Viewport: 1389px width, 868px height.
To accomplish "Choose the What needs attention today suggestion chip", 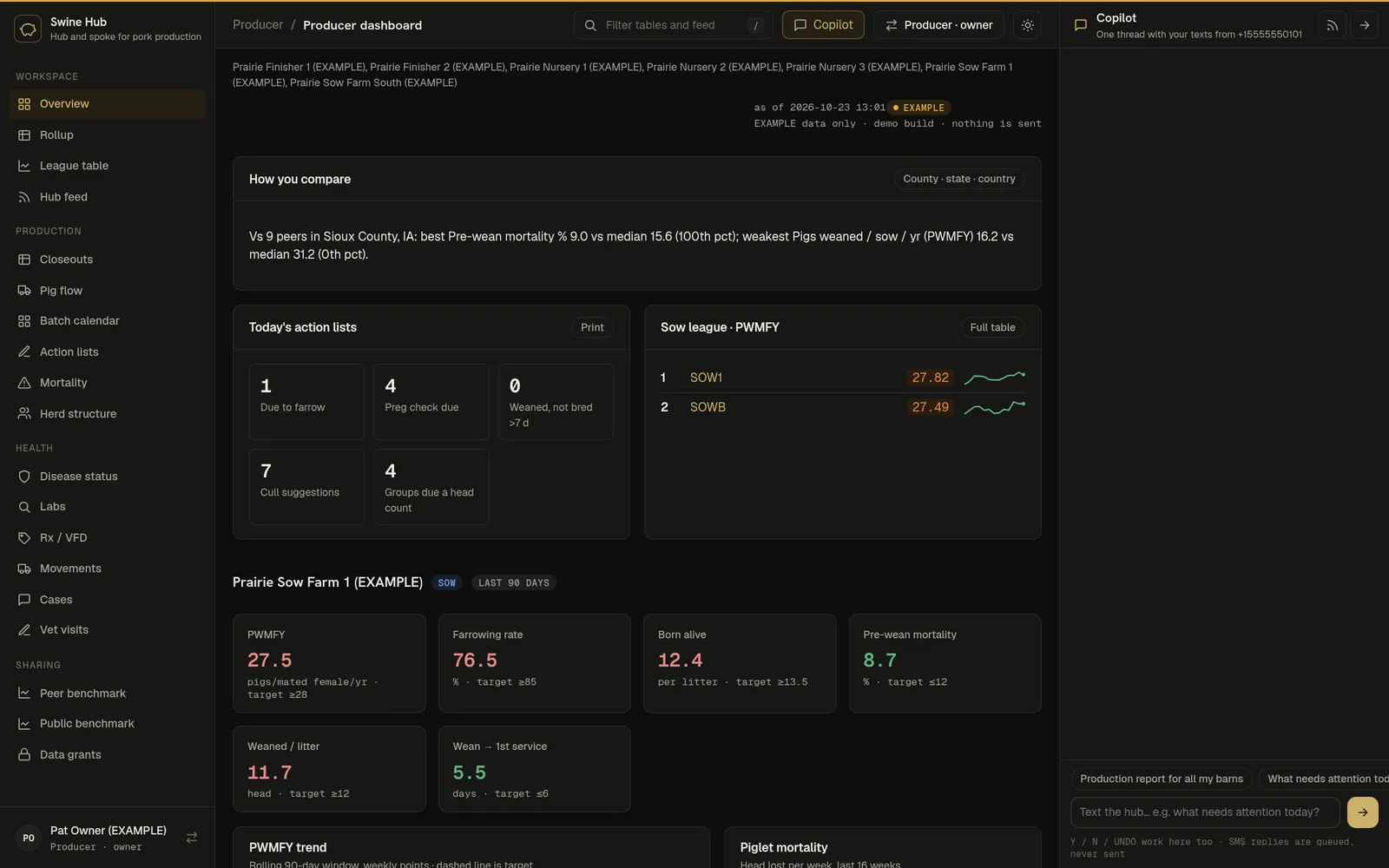I will click(x=1323, y=779).
